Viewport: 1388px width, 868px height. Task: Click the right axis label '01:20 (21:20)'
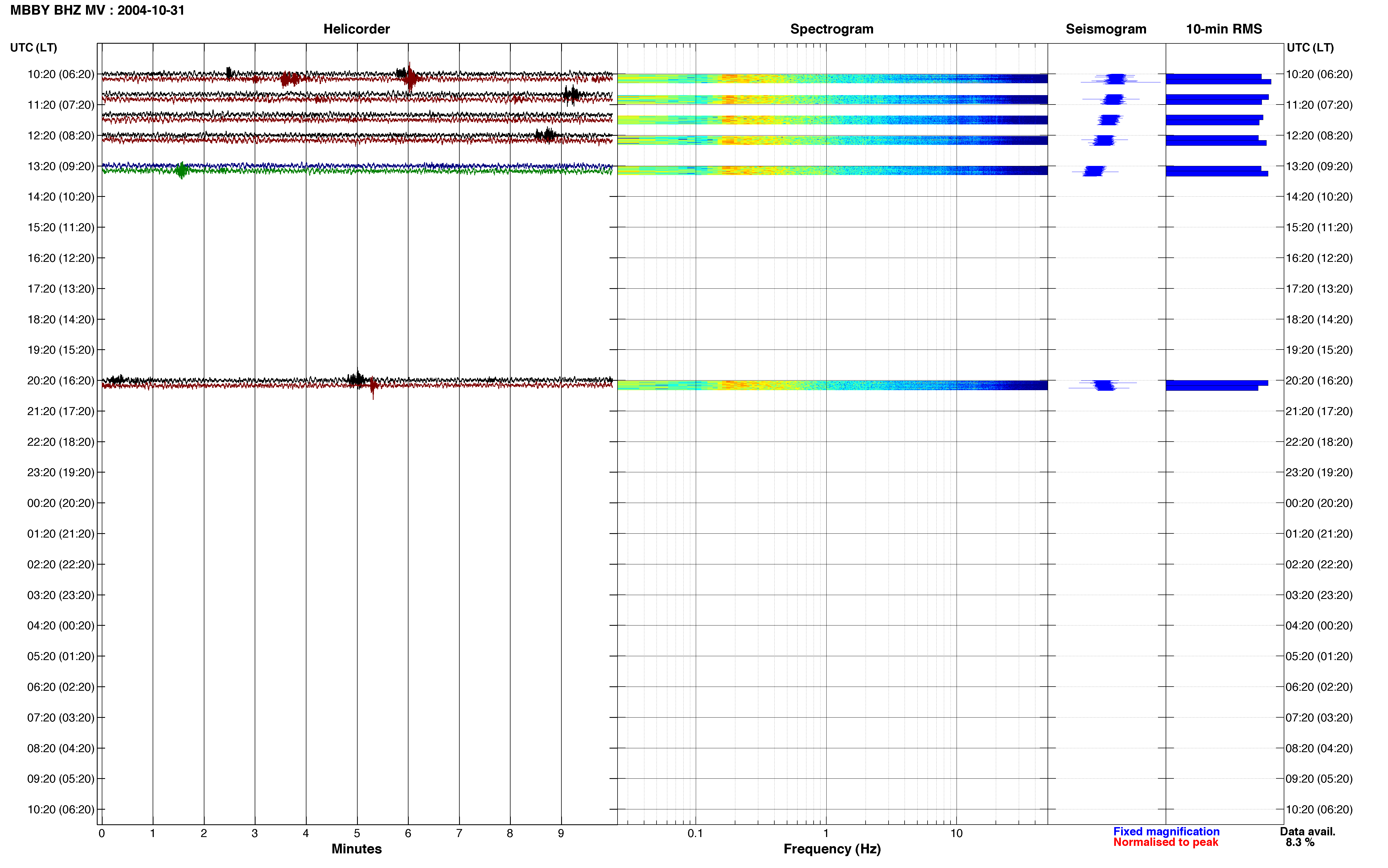(x=1319, y=534)
